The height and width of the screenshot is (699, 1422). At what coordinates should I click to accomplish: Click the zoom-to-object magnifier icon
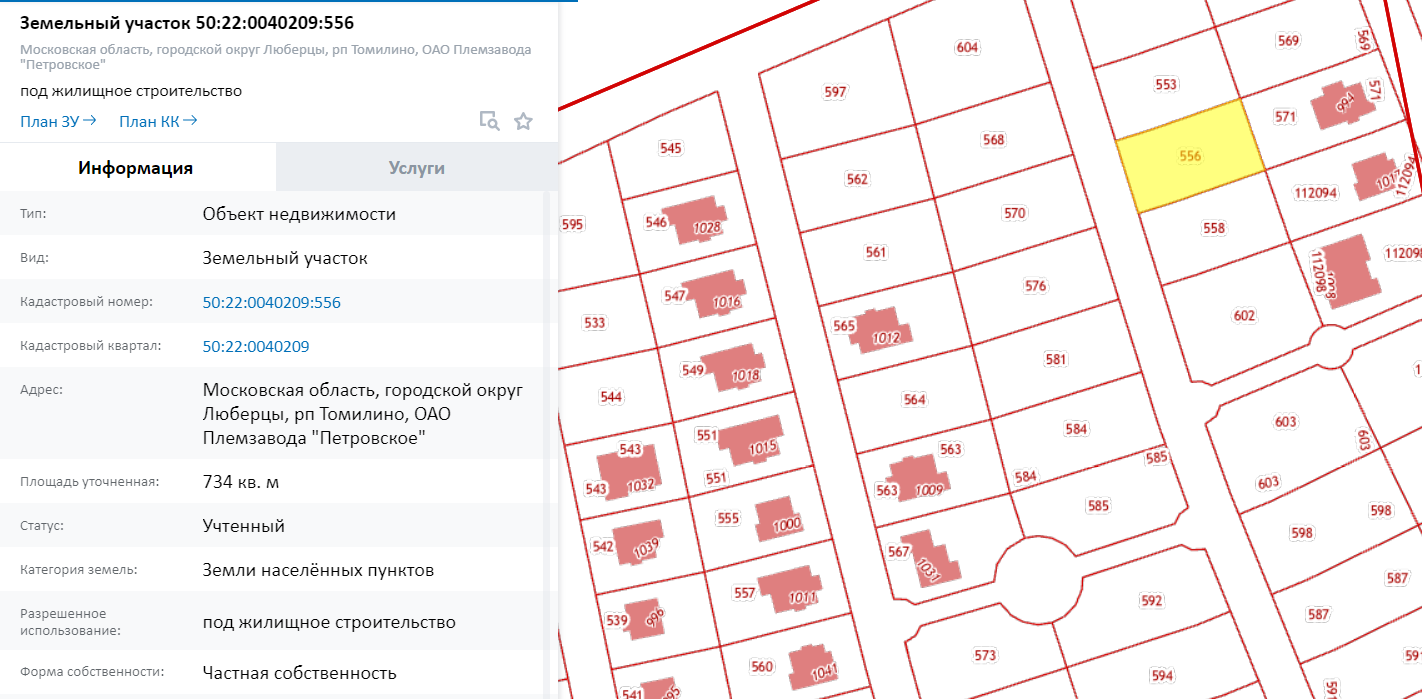pyautogui.click(x=489, y=121)
